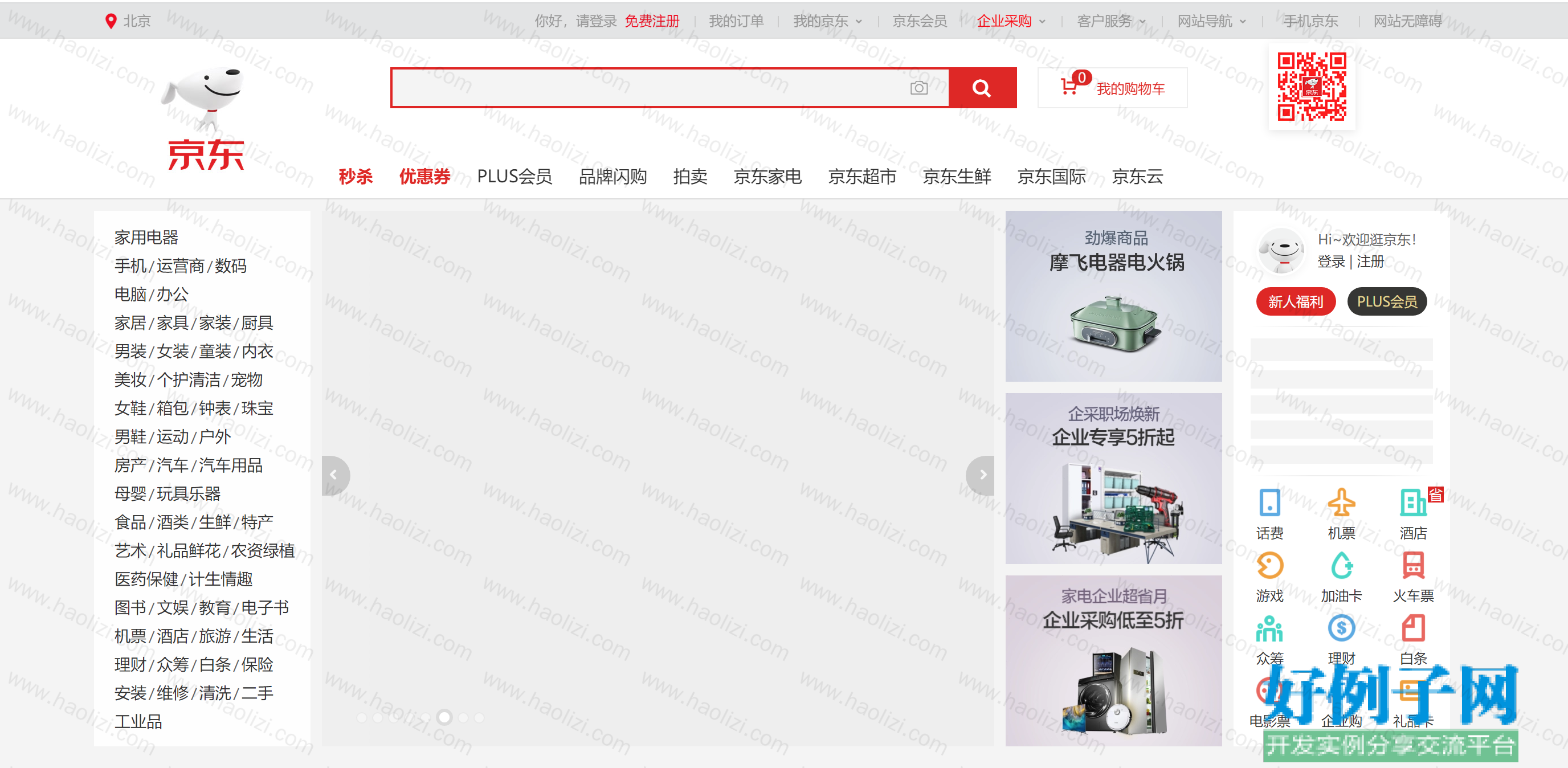Click the red location pin icon next to 北京
This screenshot has width=1568, height=768.
(110, 21)
